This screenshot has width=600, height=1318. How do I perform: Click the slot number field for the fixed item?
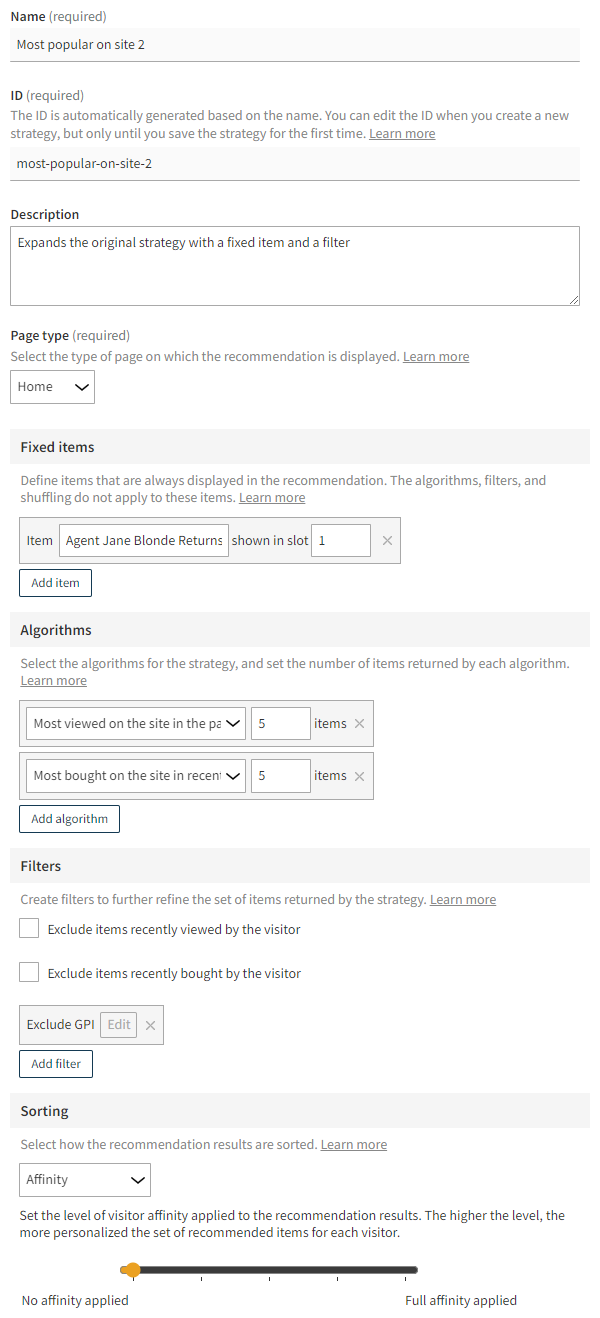pyautogui.click(x=340, y=540)
